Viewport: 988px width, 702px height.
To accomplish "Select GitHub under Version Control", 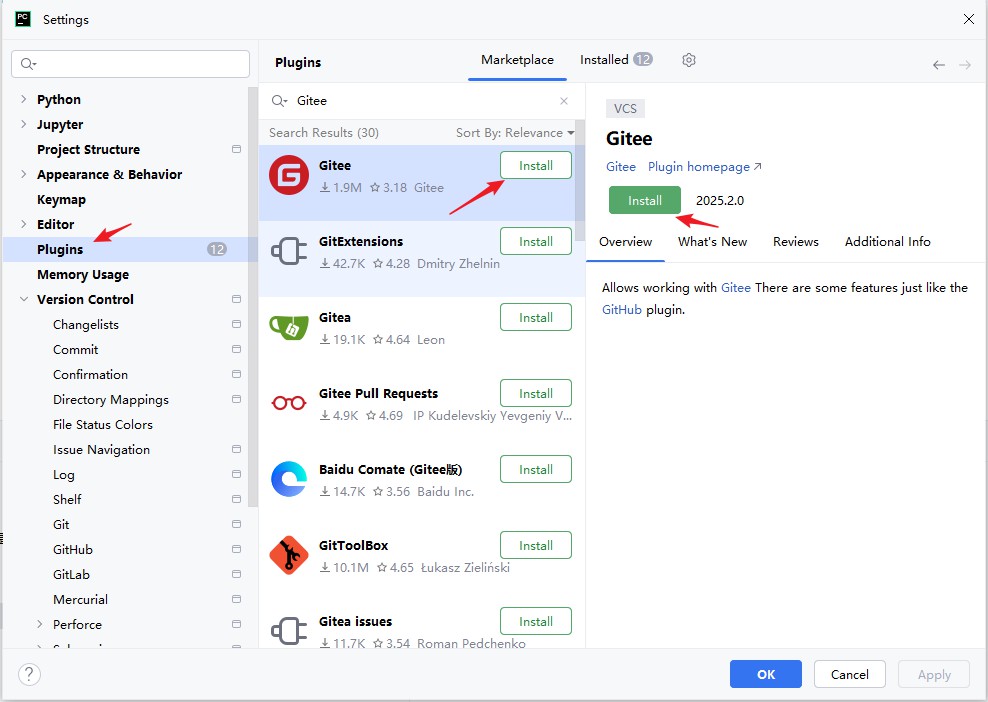I will [x=73, y=550].
